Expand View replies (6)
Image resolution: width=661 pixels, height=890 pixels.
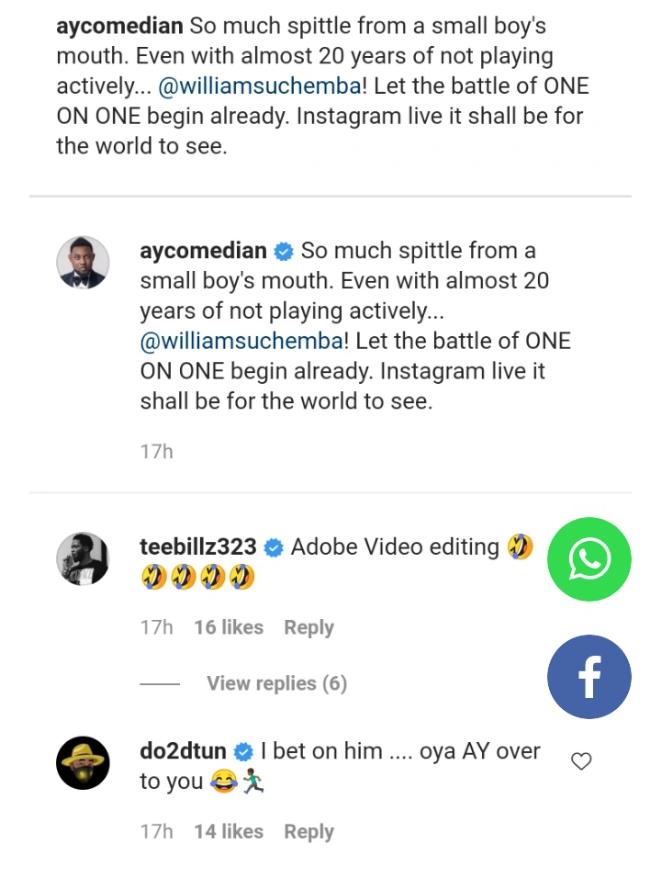click(x=276, y=683)
